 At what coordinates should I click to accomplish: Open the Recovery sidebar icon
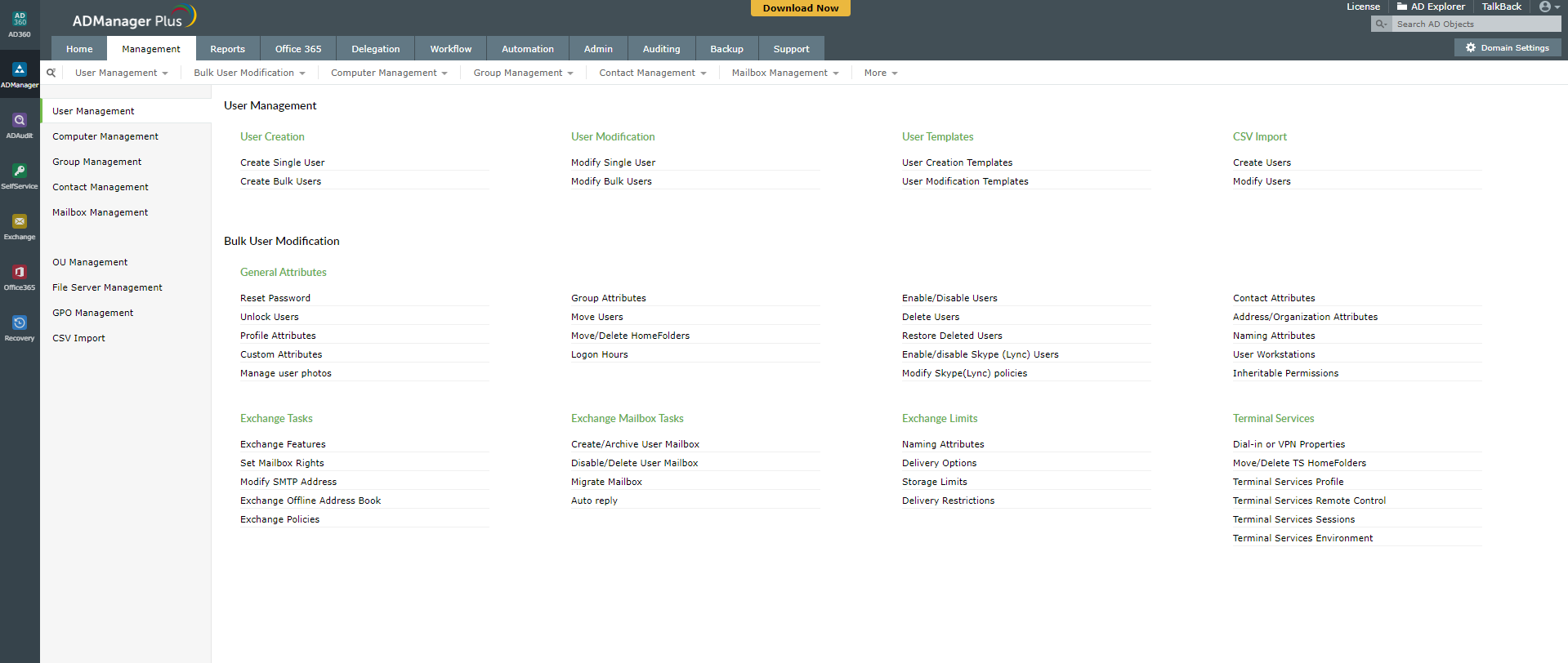tap(20, 327)
